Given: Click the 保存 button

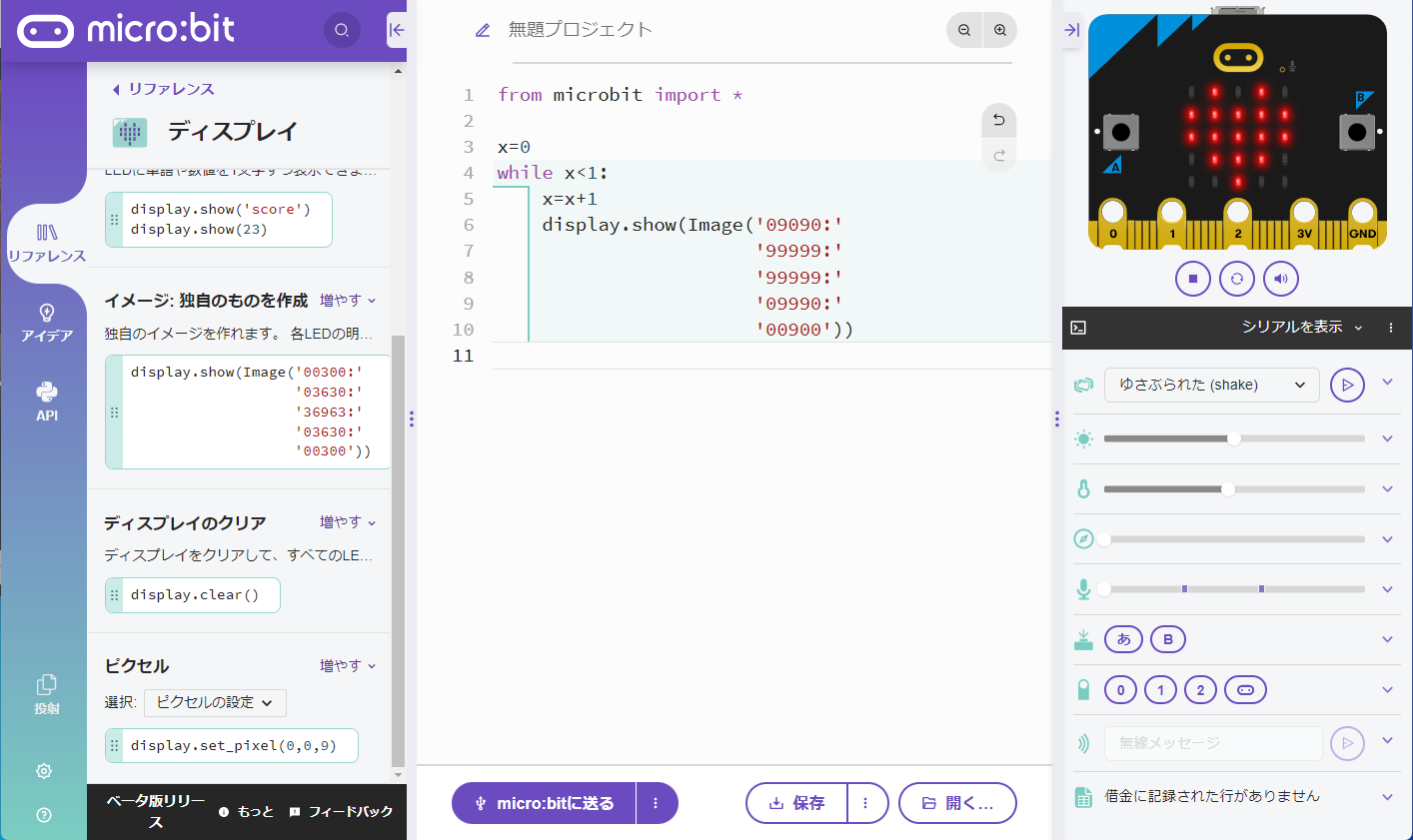Looking at the screenshot, I should (x=796, y=803).
